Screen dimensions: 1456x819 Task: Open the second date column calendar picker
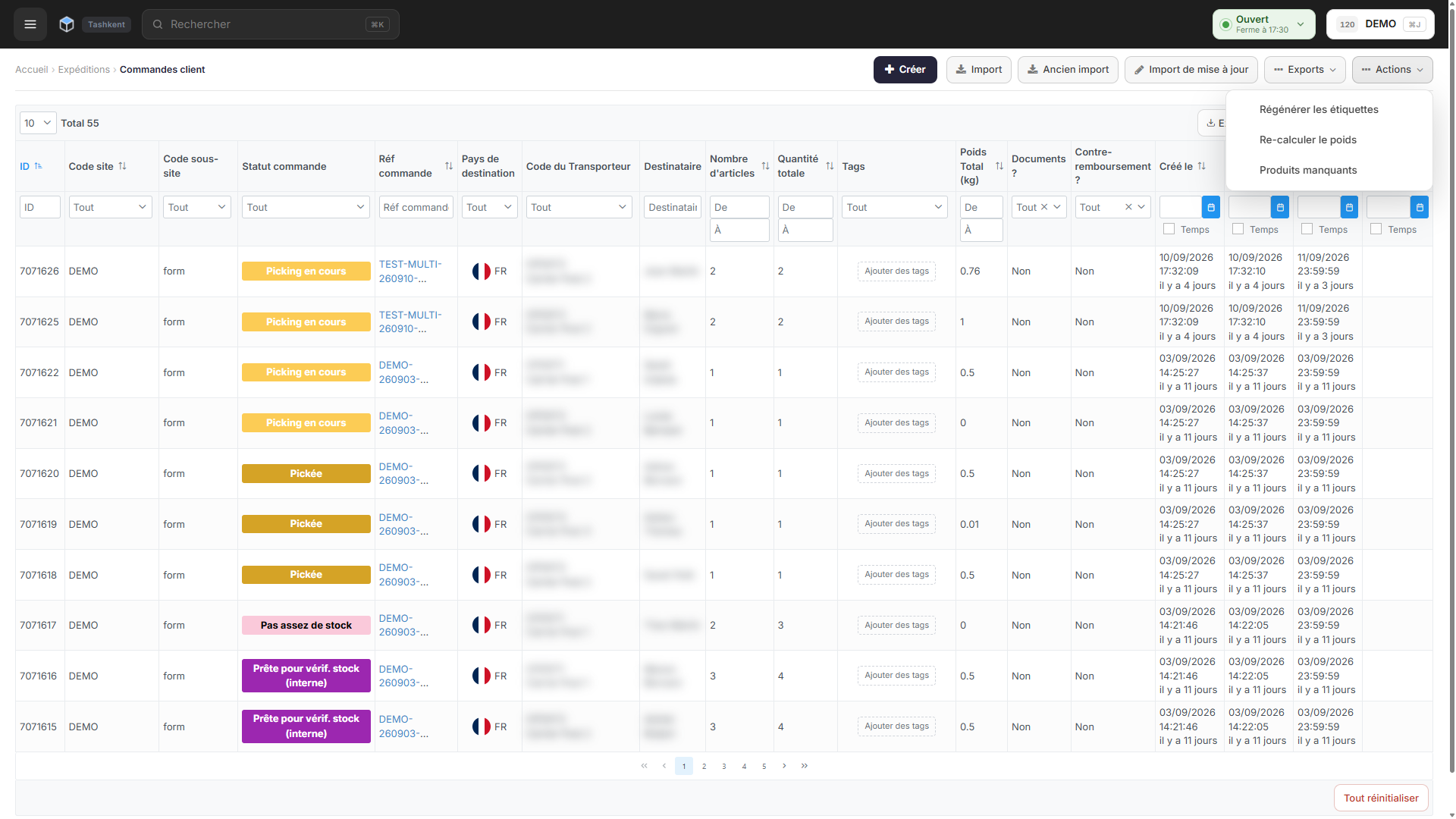click(1280, 207)
